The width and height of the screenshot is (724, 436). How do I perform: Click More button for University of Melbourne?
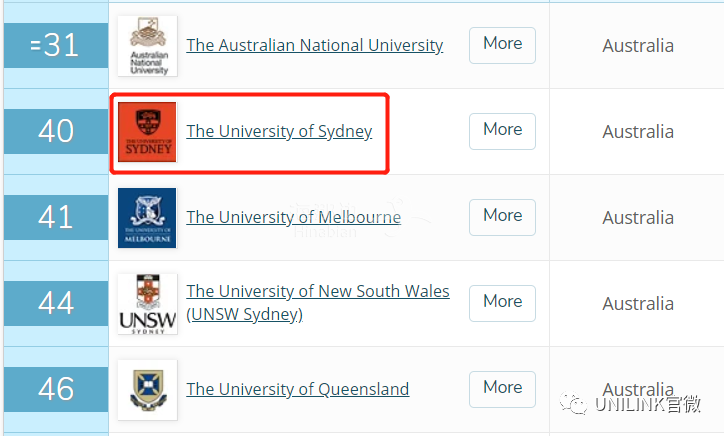[x=502, y=217]
